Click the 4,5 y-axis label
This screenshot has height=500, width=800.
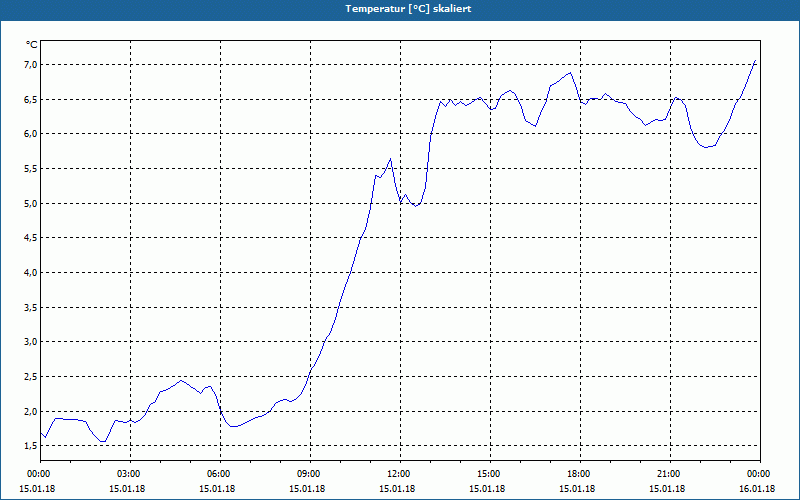coord(31,238)
